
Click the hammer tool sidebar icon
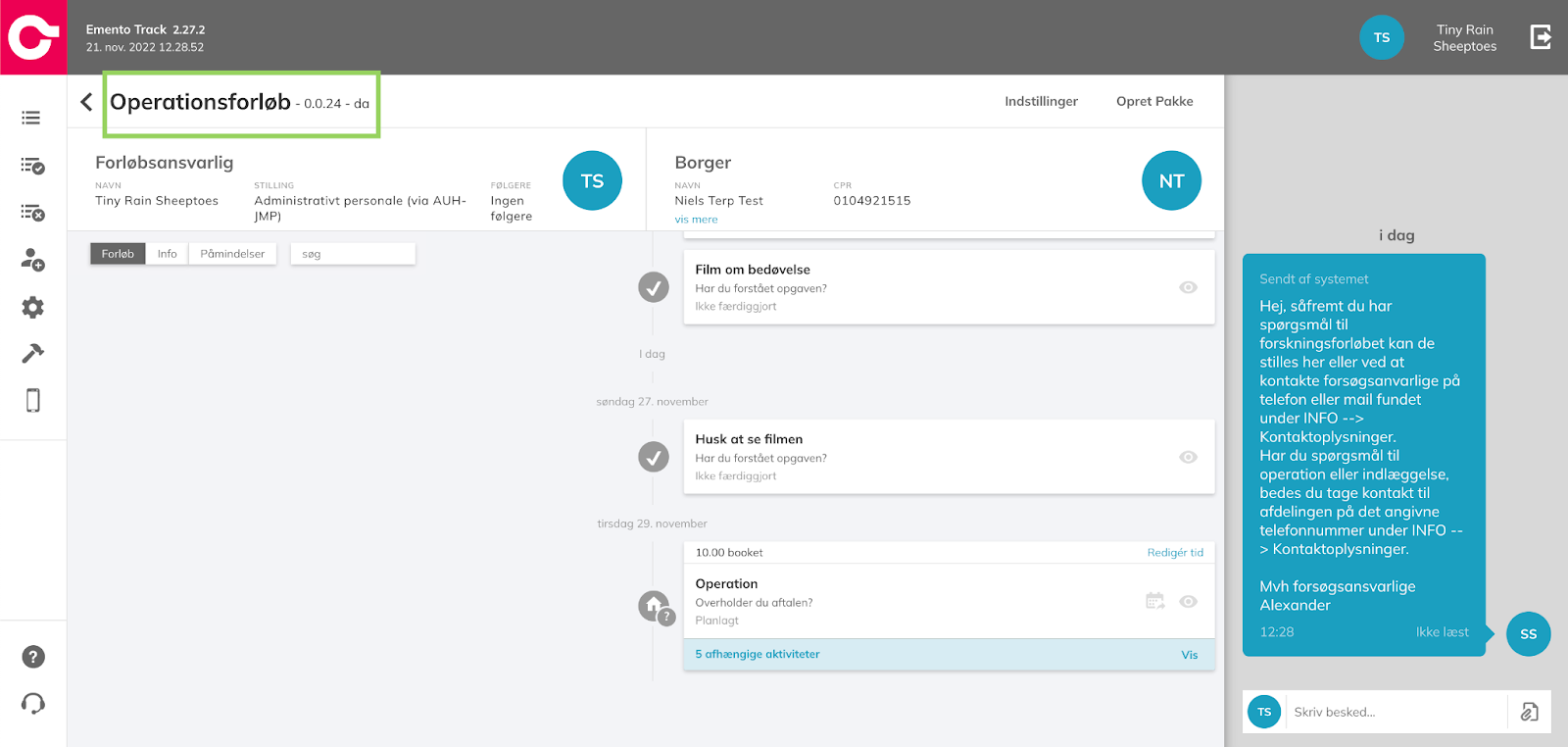click(32, 353)
